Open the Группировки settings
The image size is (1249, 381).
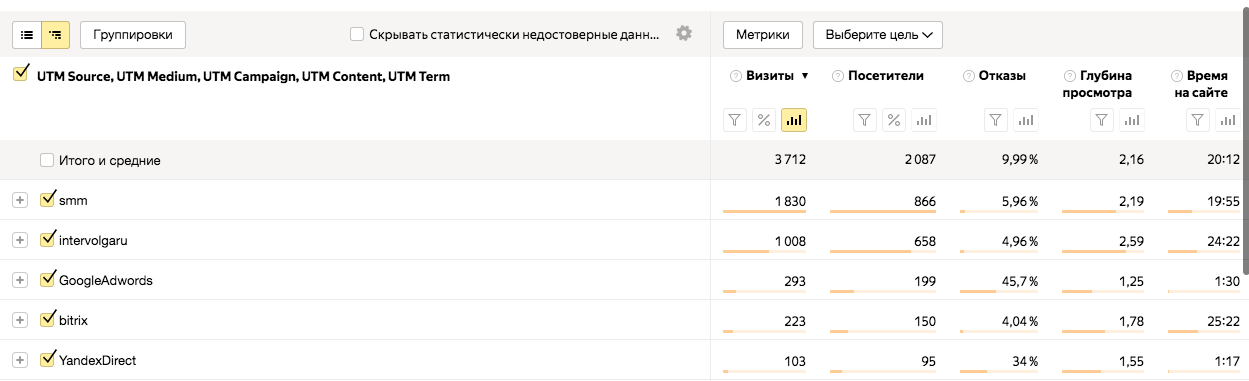(x=133, y=35)
